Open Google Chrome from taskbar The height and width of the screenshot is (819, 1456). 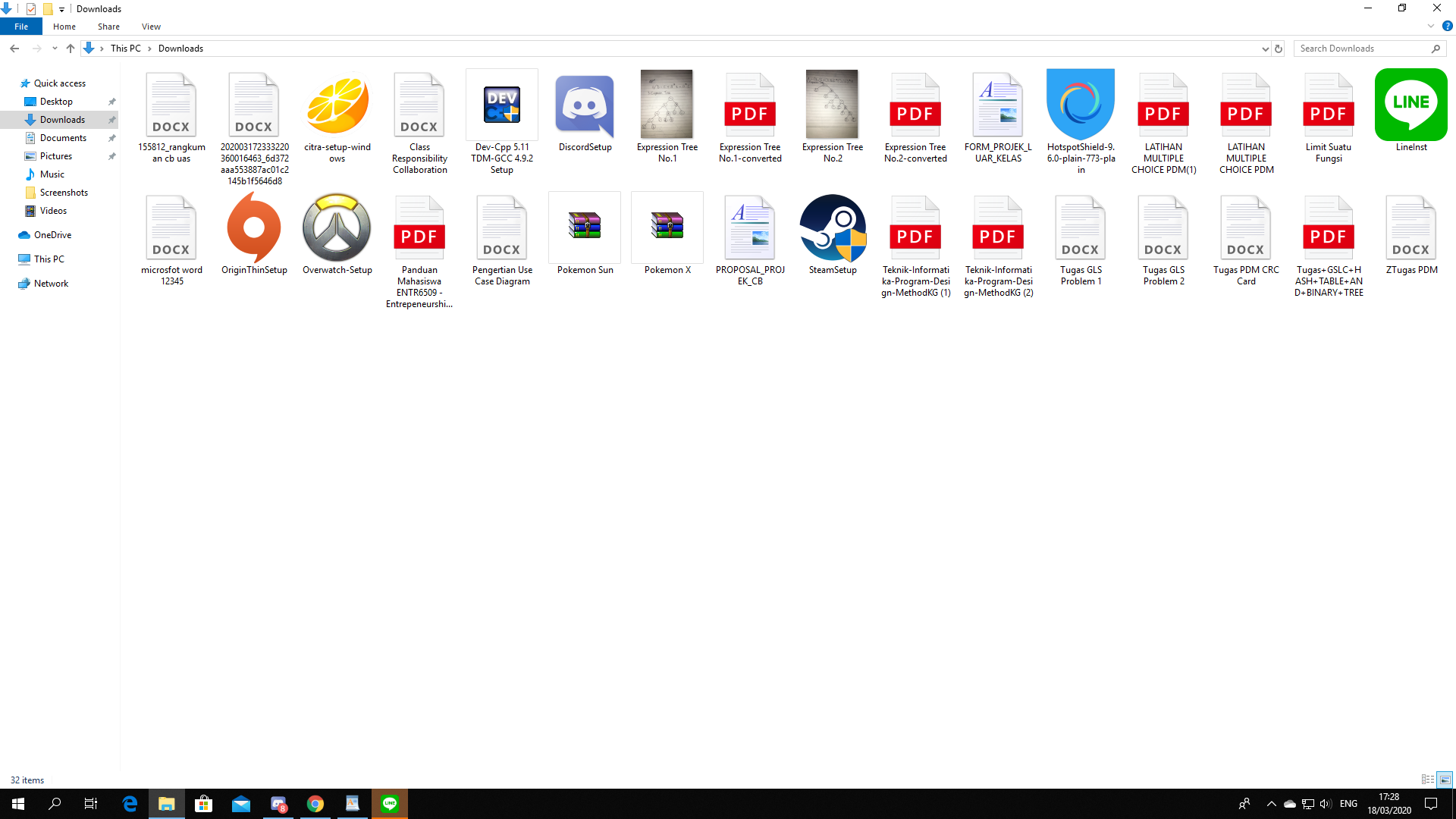(315, 804)
